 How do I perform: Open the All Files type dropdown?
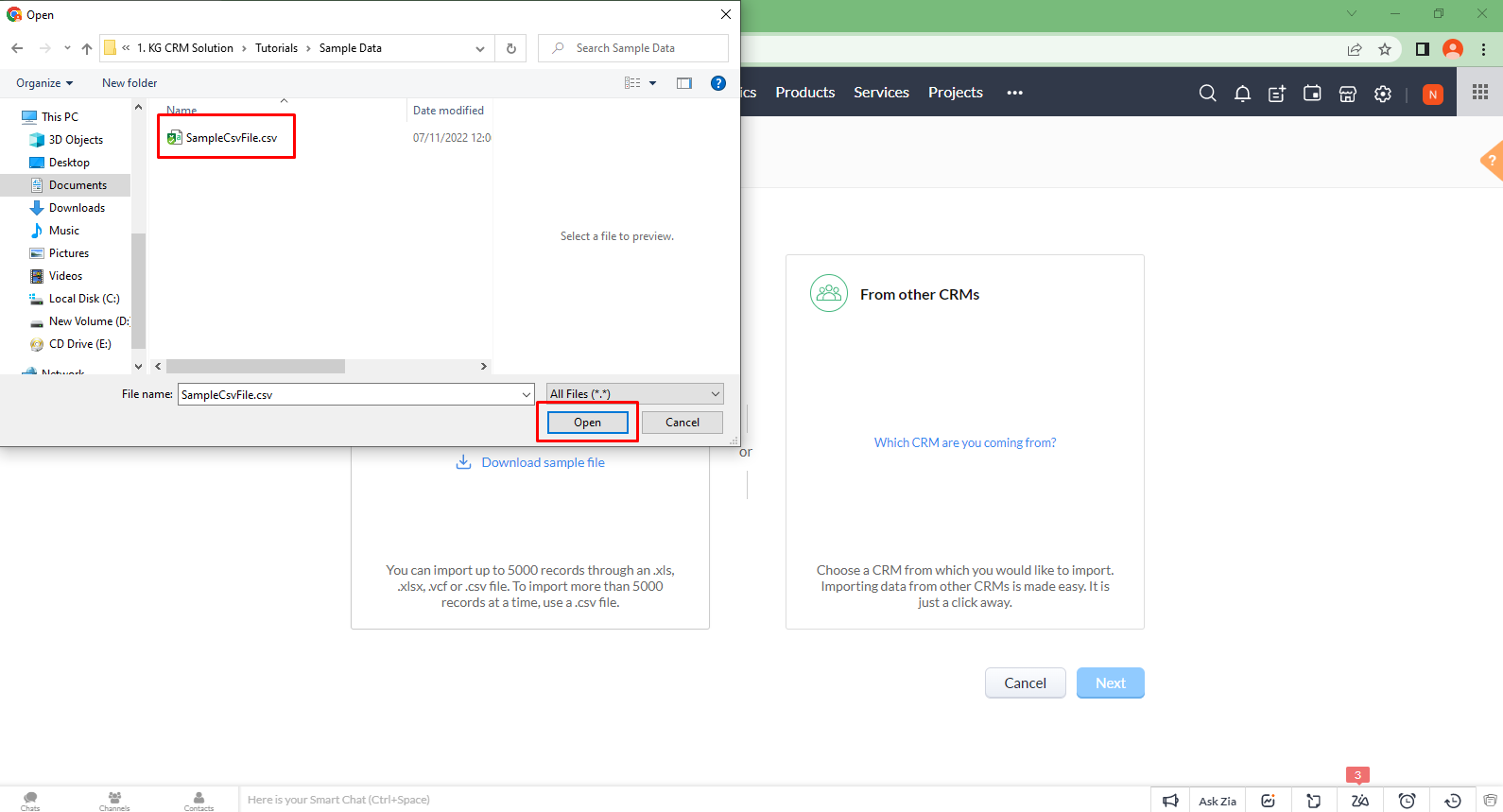click(x=635, y=394)
